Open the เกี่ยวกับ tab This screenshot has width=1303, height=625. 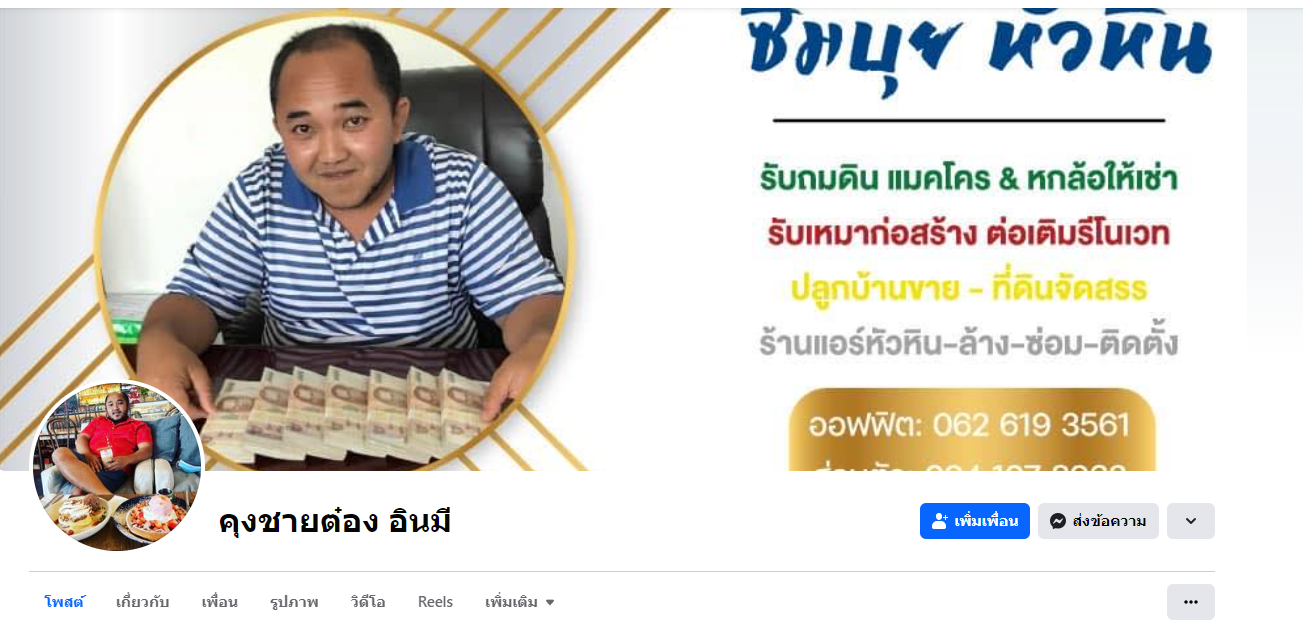[x=143, y=602]
